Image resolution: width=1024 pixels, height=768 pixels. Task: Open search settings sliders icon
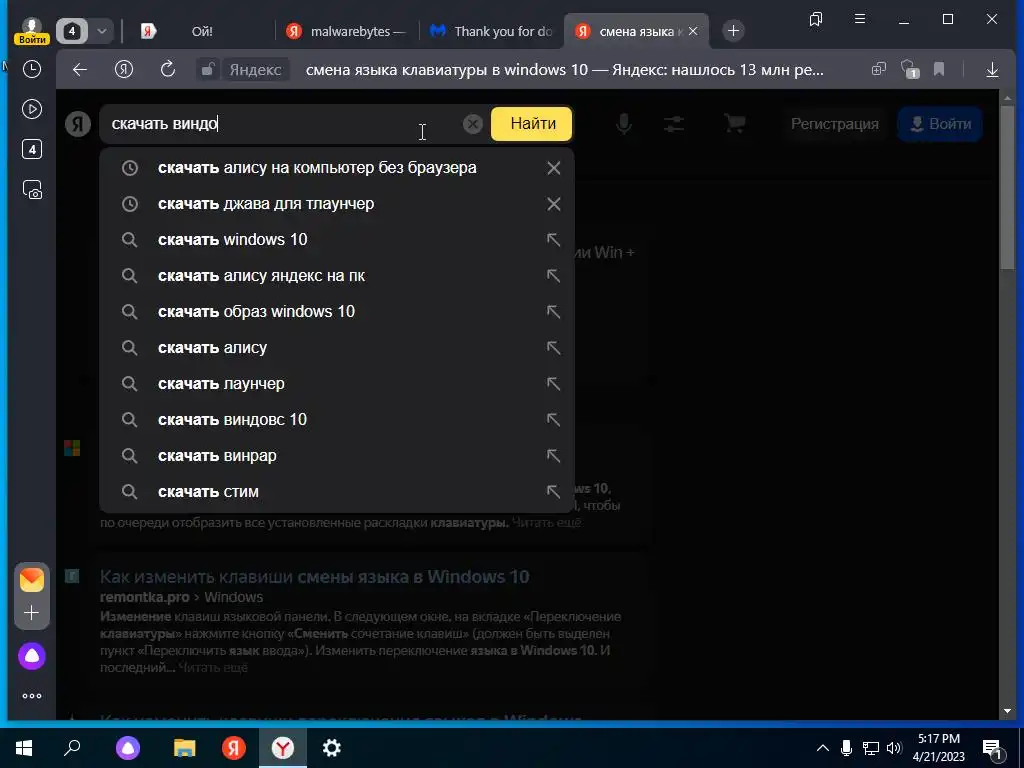(674, 123)
